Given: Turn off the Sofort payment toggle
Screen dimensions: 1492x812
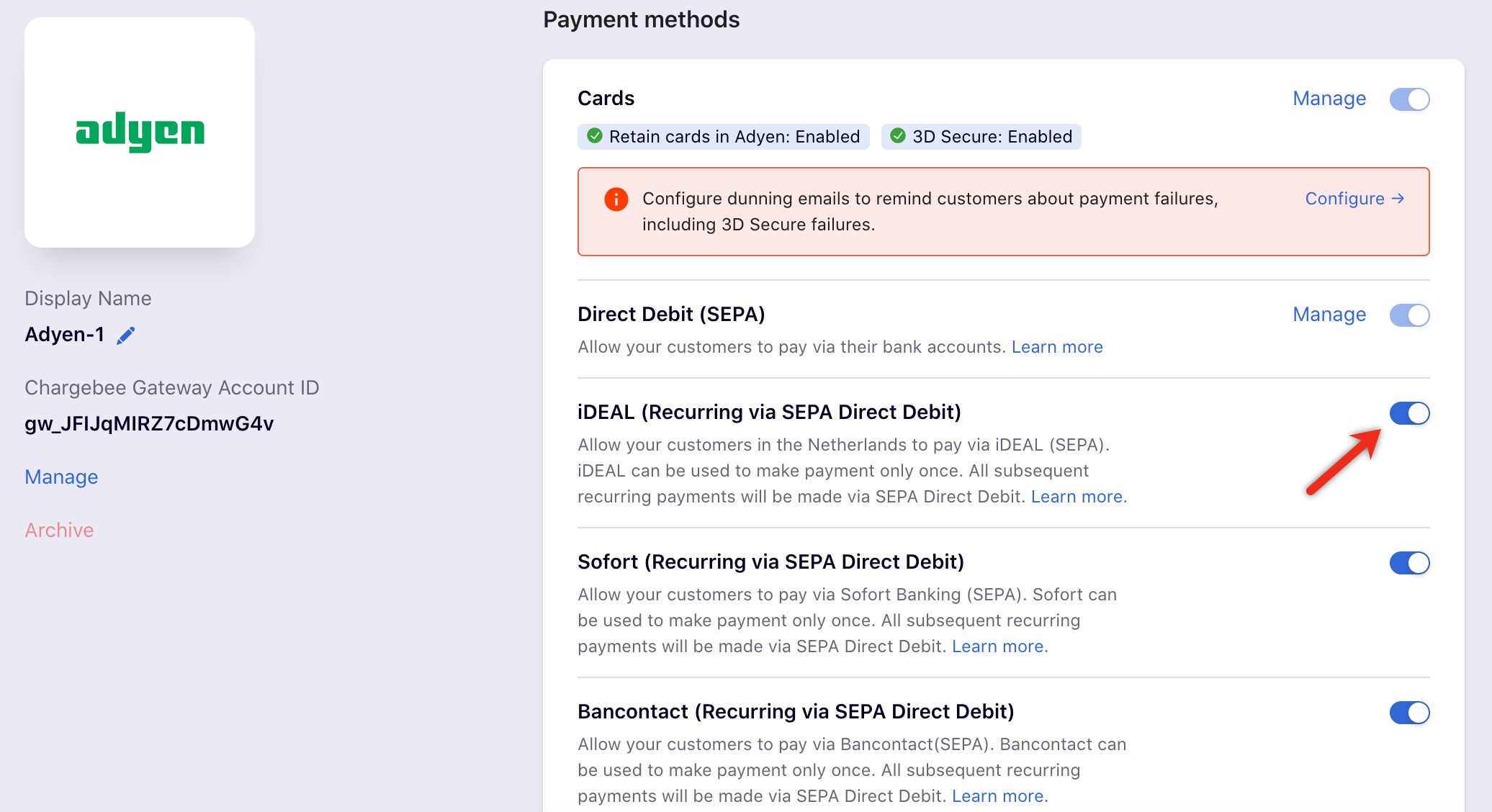Looking at the screenshot, I should coord(1409,563).
